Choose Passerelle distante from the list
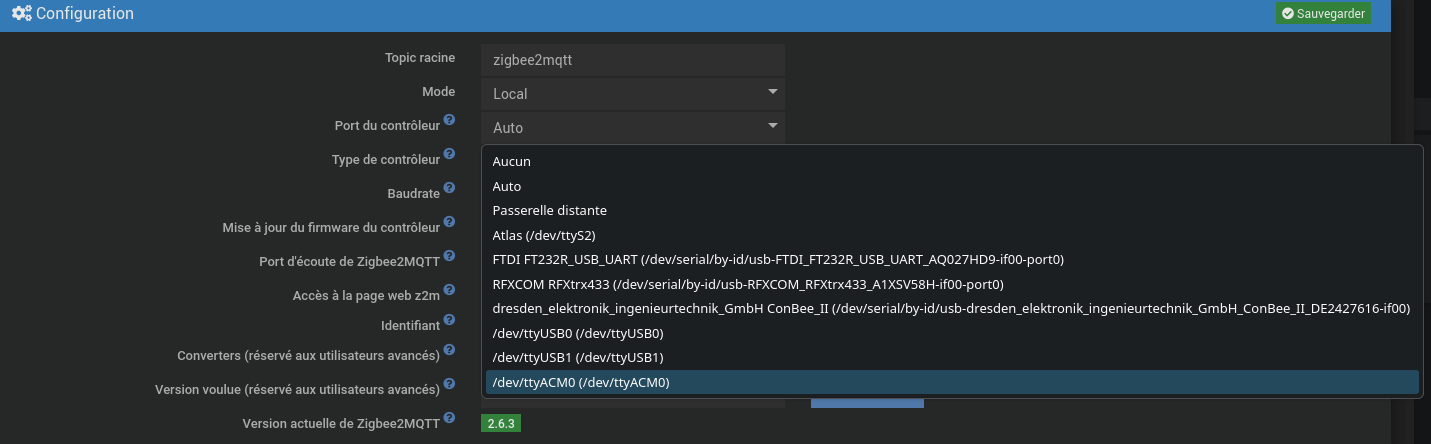 tap(550, 210)
